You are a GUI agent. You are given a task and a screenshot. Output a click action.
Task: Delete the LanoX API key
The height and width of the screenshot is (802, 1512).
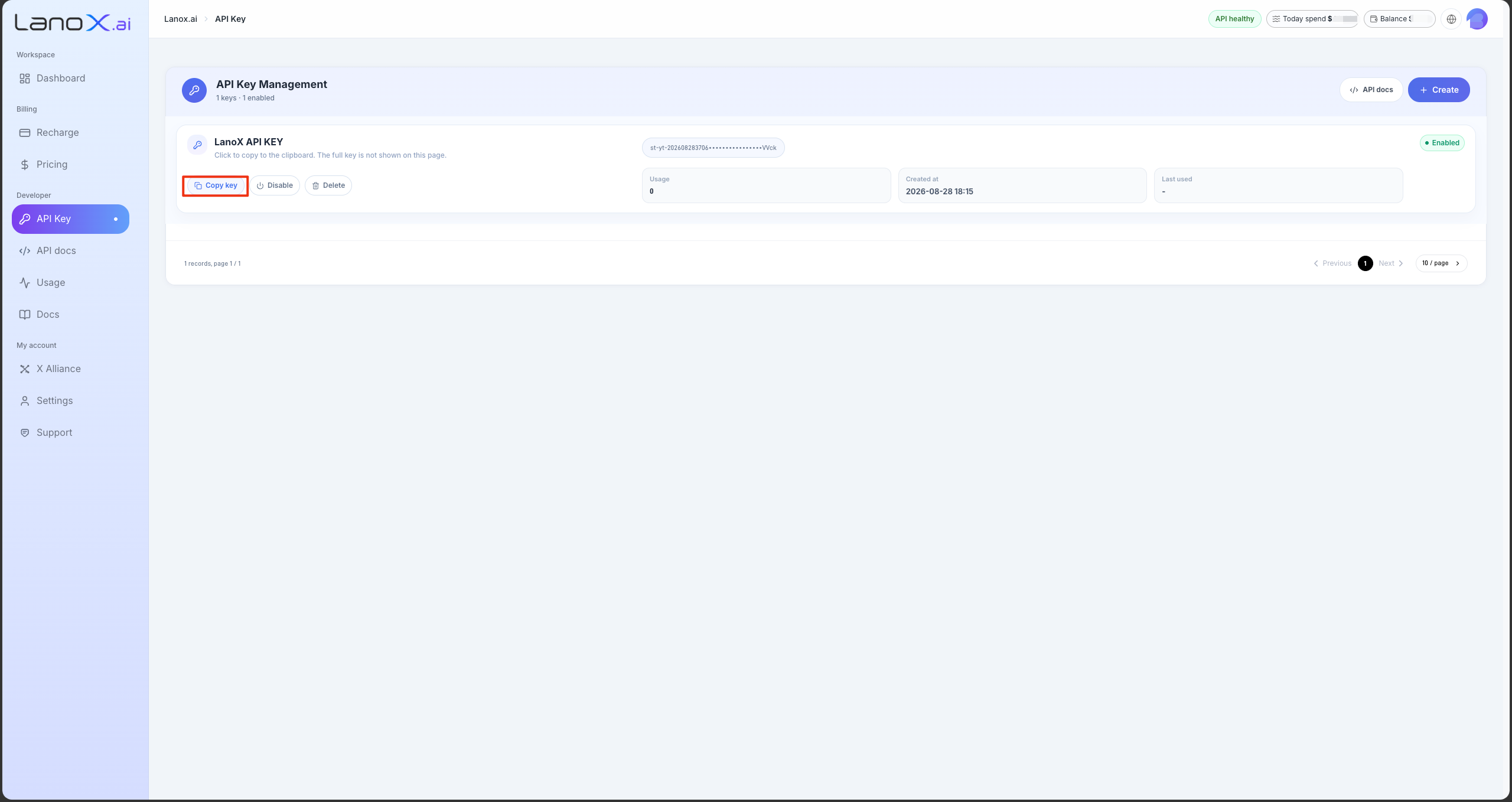328,185
